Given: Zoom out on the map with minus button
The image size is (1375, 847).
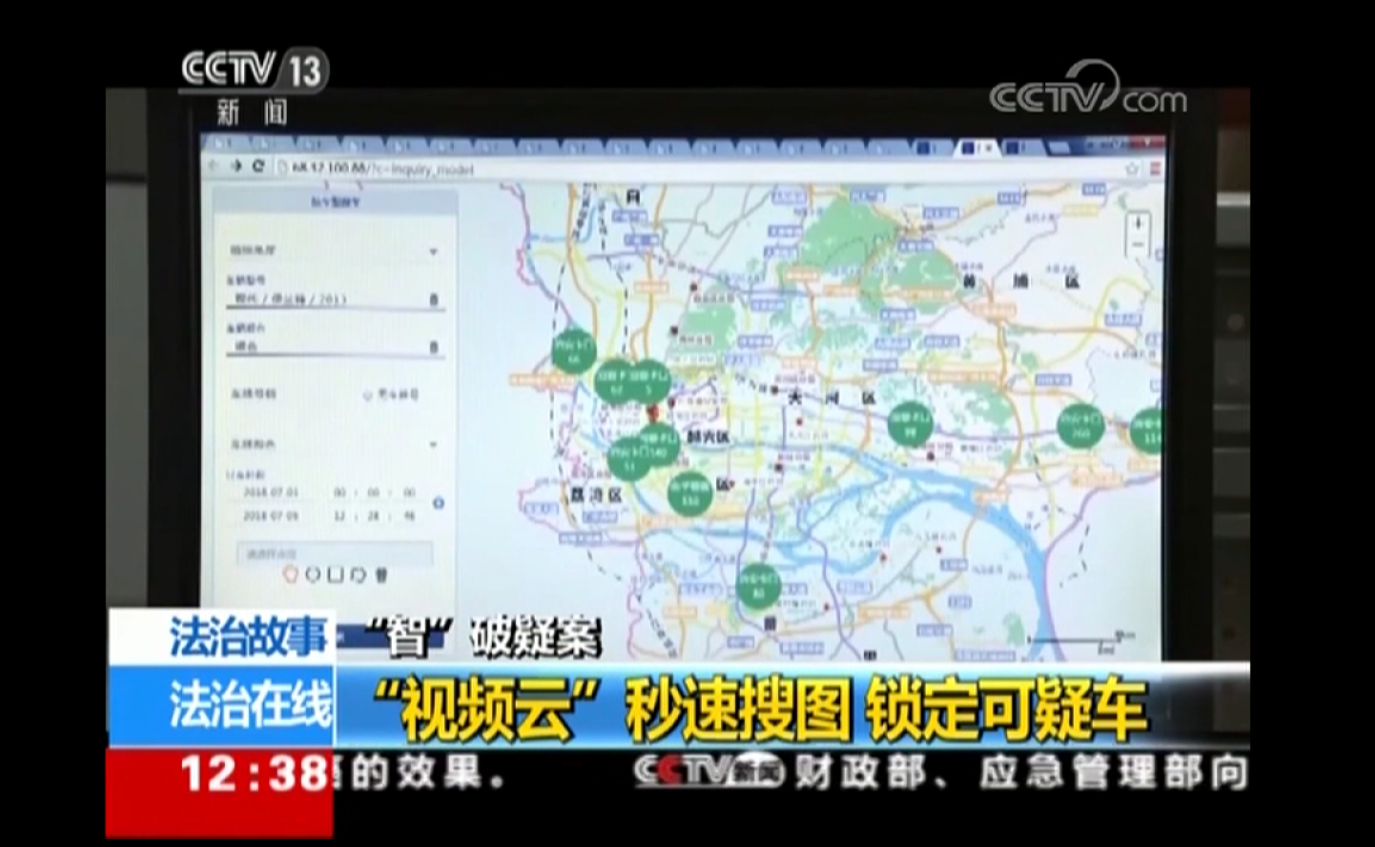Looking at the screenshot, I should (1138, 245).
